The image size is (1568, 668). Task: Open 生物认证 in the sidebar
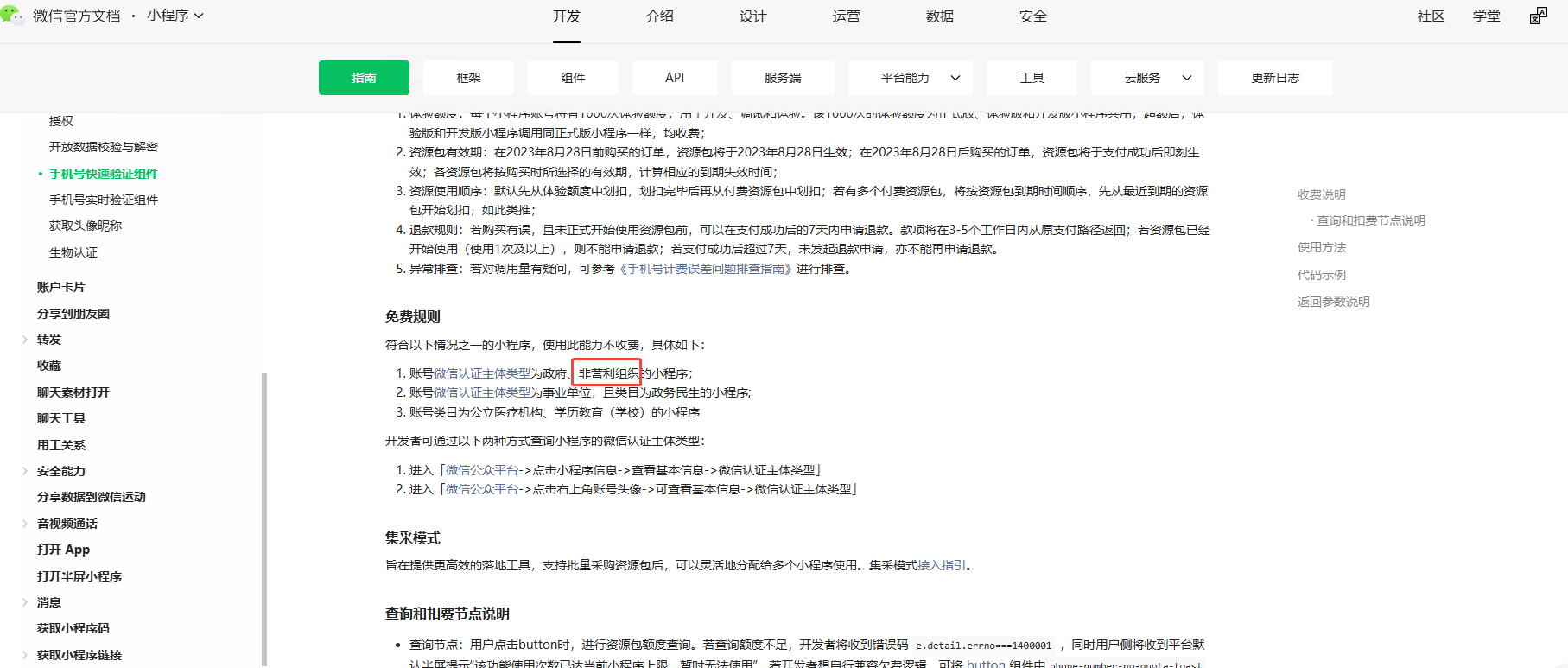click(x=73, y=252)
